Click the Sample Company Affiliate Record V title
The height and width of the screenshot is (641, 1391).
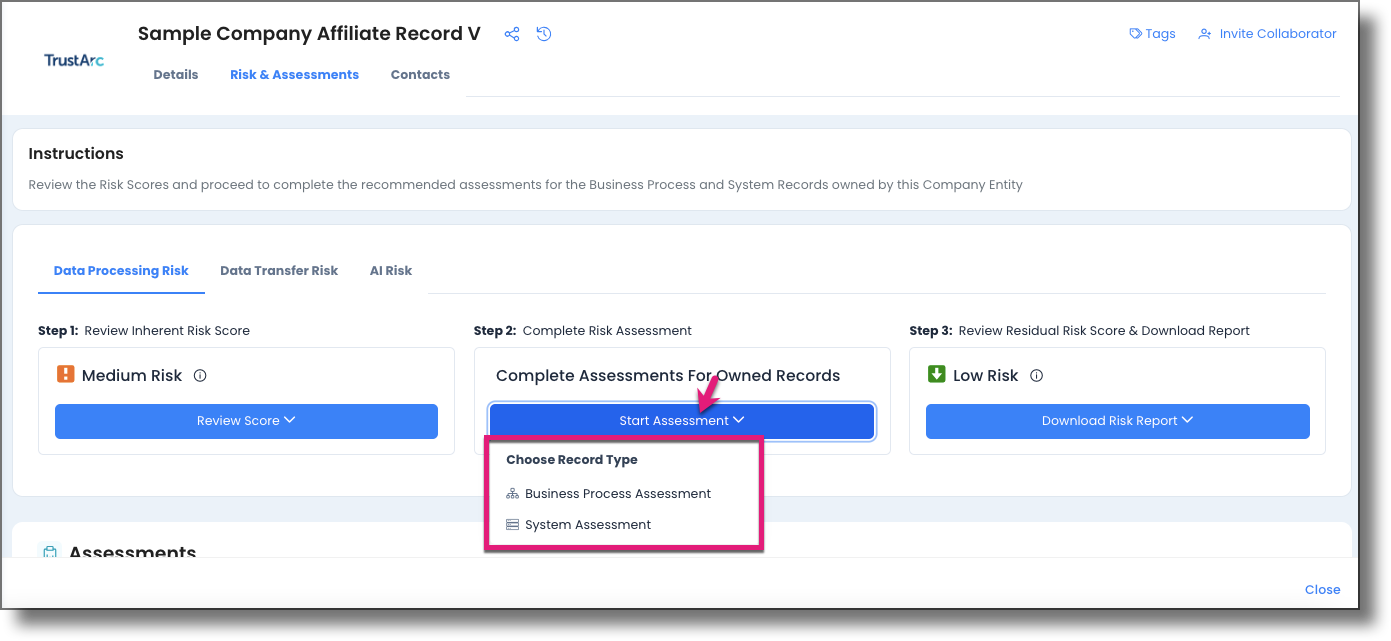tap(309, 34)
